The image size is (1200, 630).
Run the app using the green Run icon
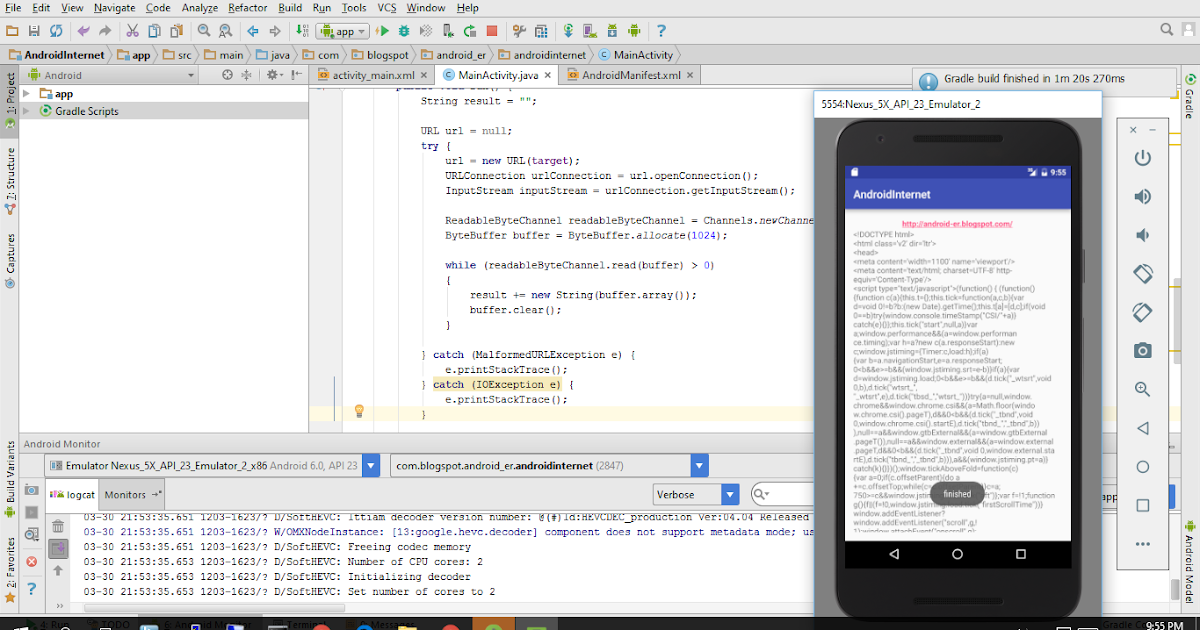coord(384,31)
